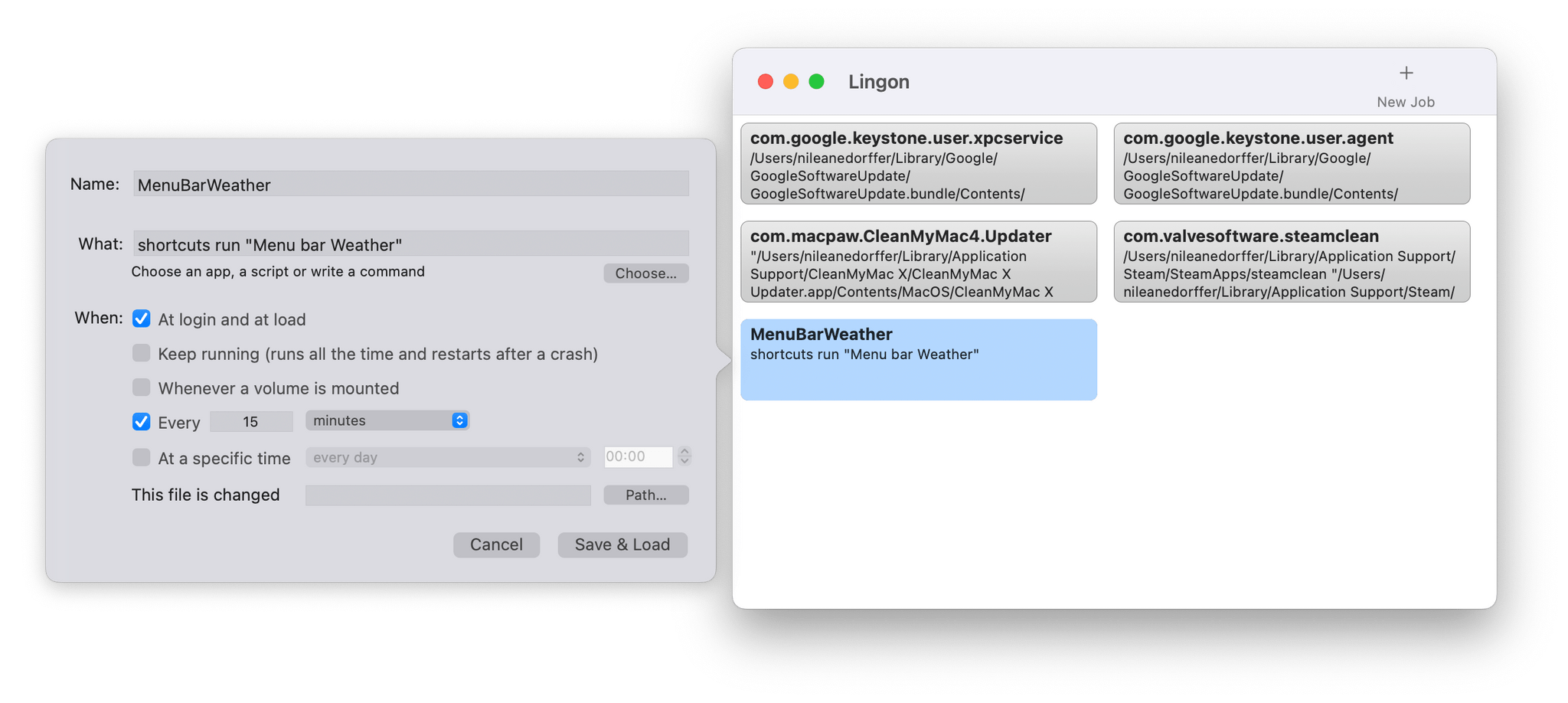The height and width of the screenshot is (703, 1568).
Task: Click into the What command field
Action: coord(411,244)
